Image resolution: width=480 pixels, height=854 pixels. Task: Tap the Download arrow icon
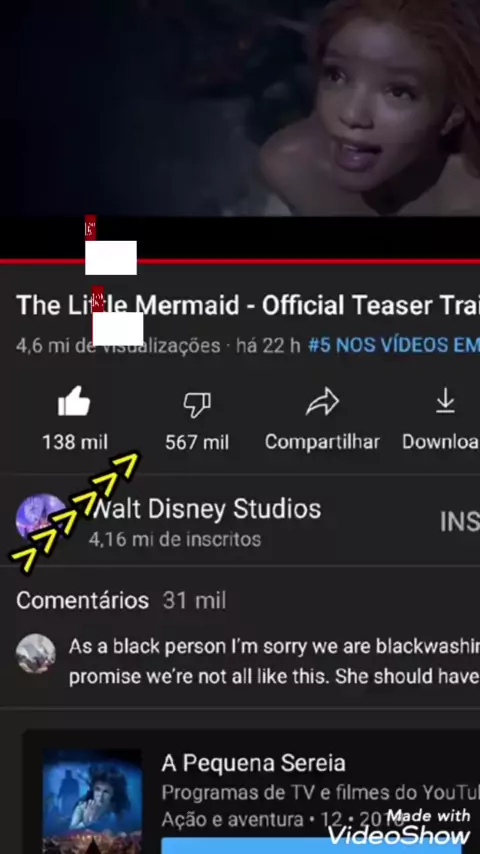pos(445,401)
